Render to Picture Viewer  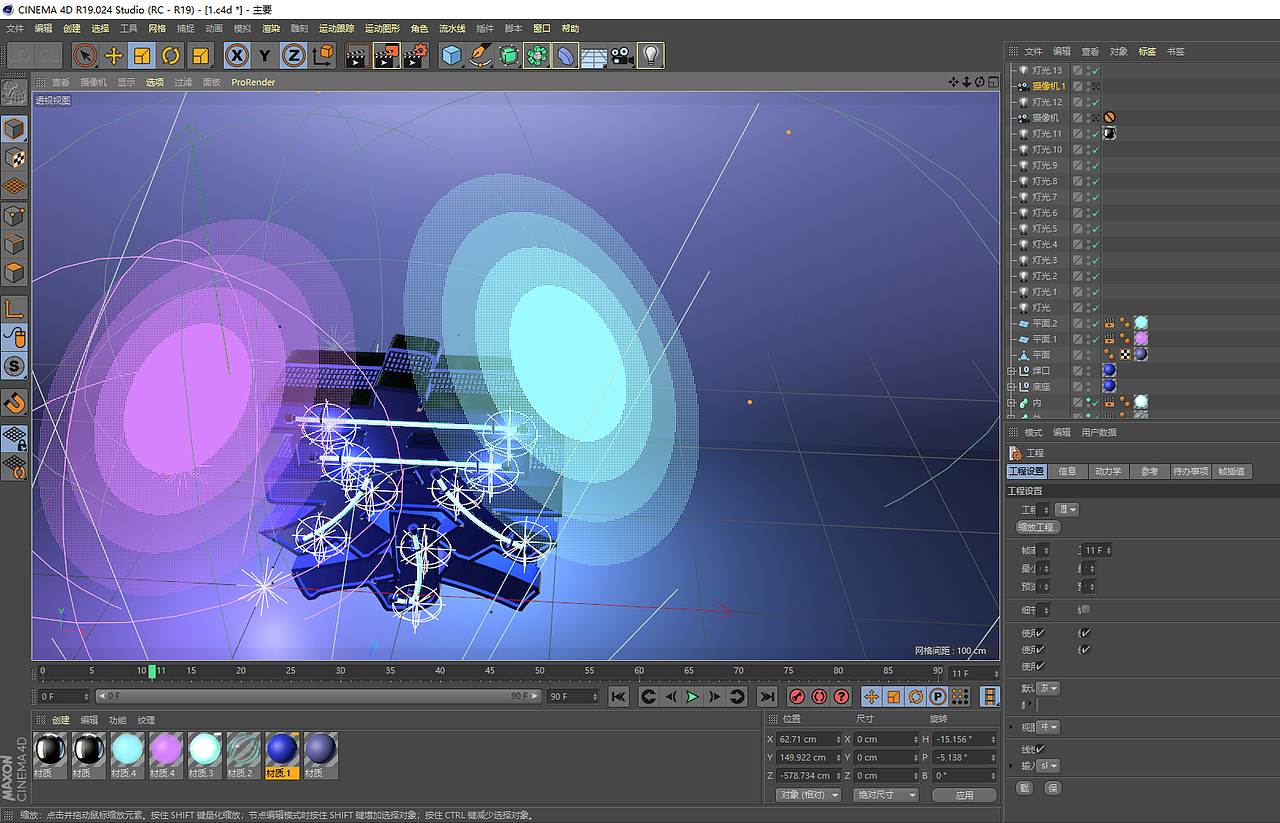pyautogui.click(x=386, y=56)
